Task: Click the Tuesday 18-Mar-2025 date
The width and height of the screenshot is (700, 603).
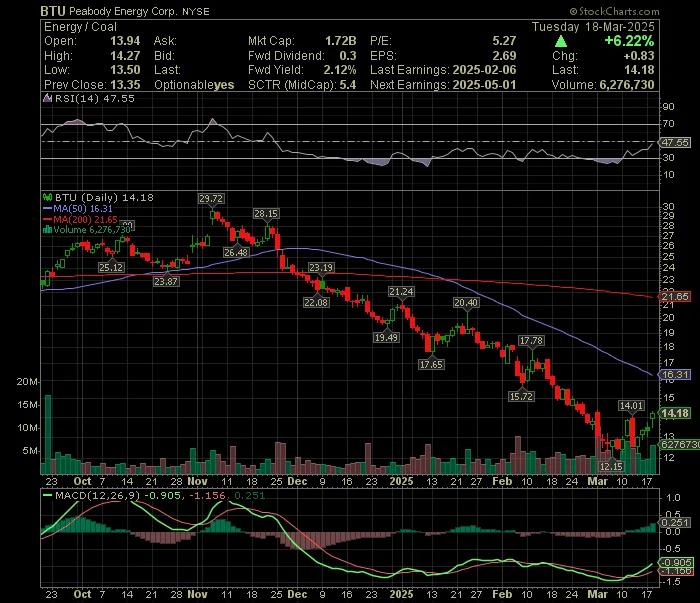Action: coord(593,27)
